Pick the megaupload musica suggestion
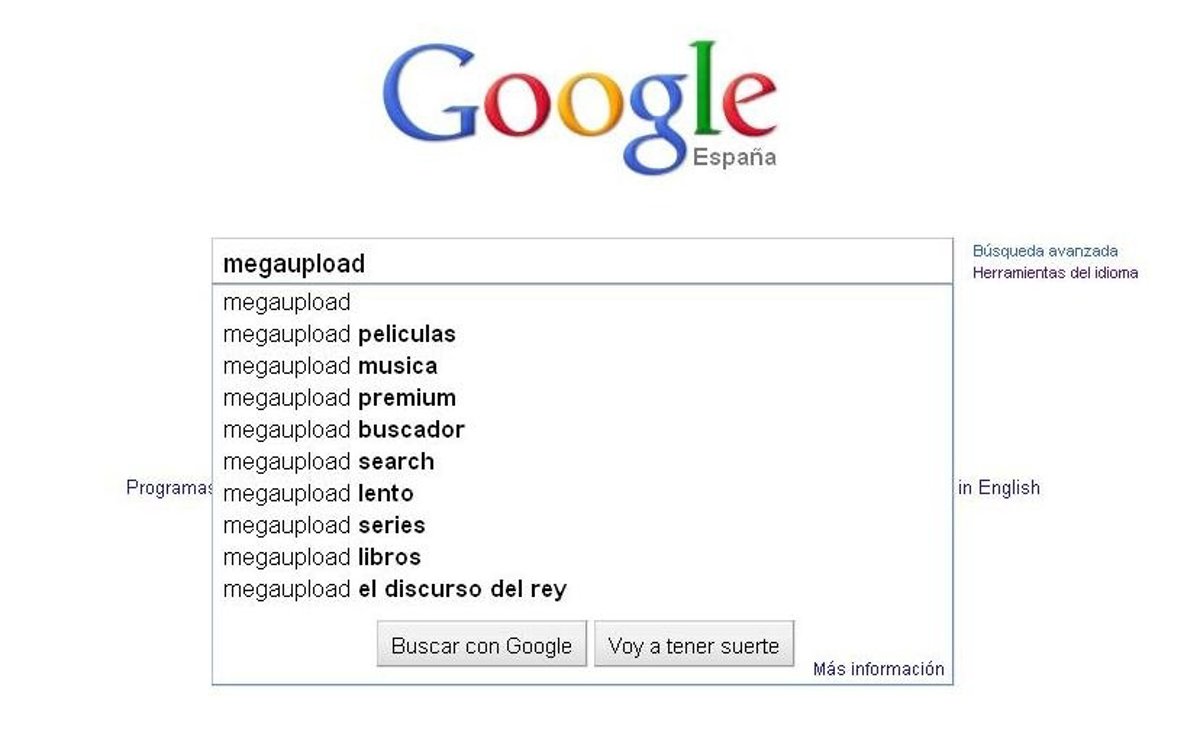The image size is (1200, 752). point(330,366)
